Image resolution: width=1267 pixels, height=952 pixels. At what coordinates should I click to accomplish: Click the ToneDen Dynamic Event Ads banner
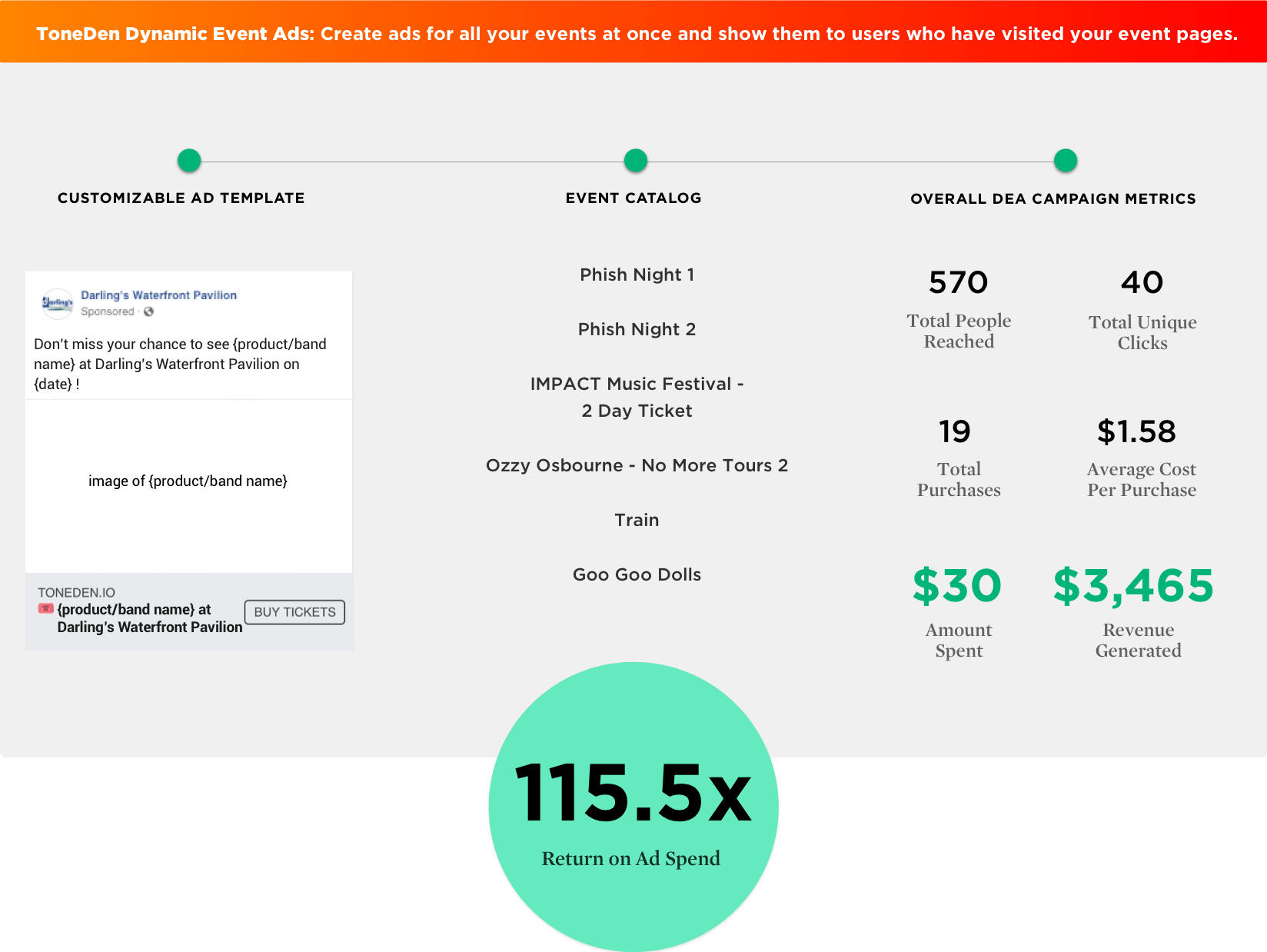pyautogui.click(x=633, y=34)
